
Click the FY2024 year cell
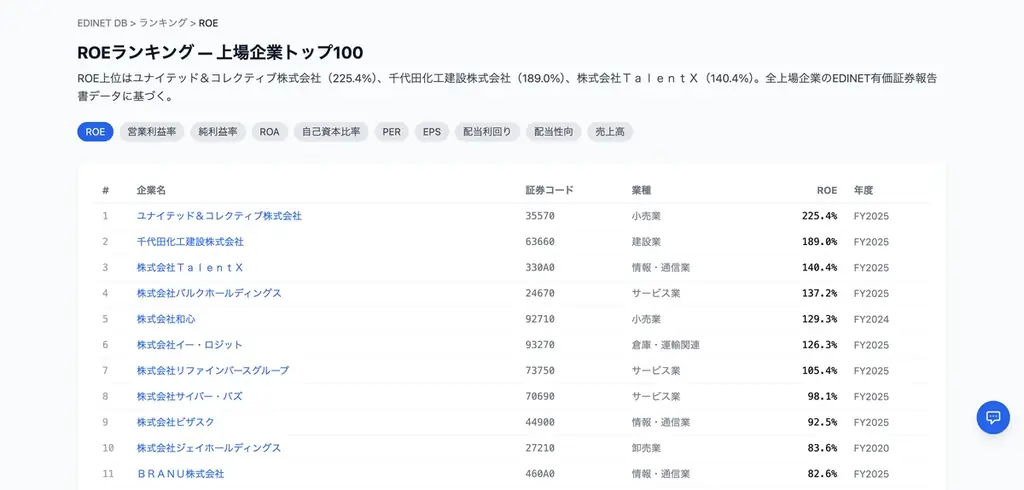871,319
